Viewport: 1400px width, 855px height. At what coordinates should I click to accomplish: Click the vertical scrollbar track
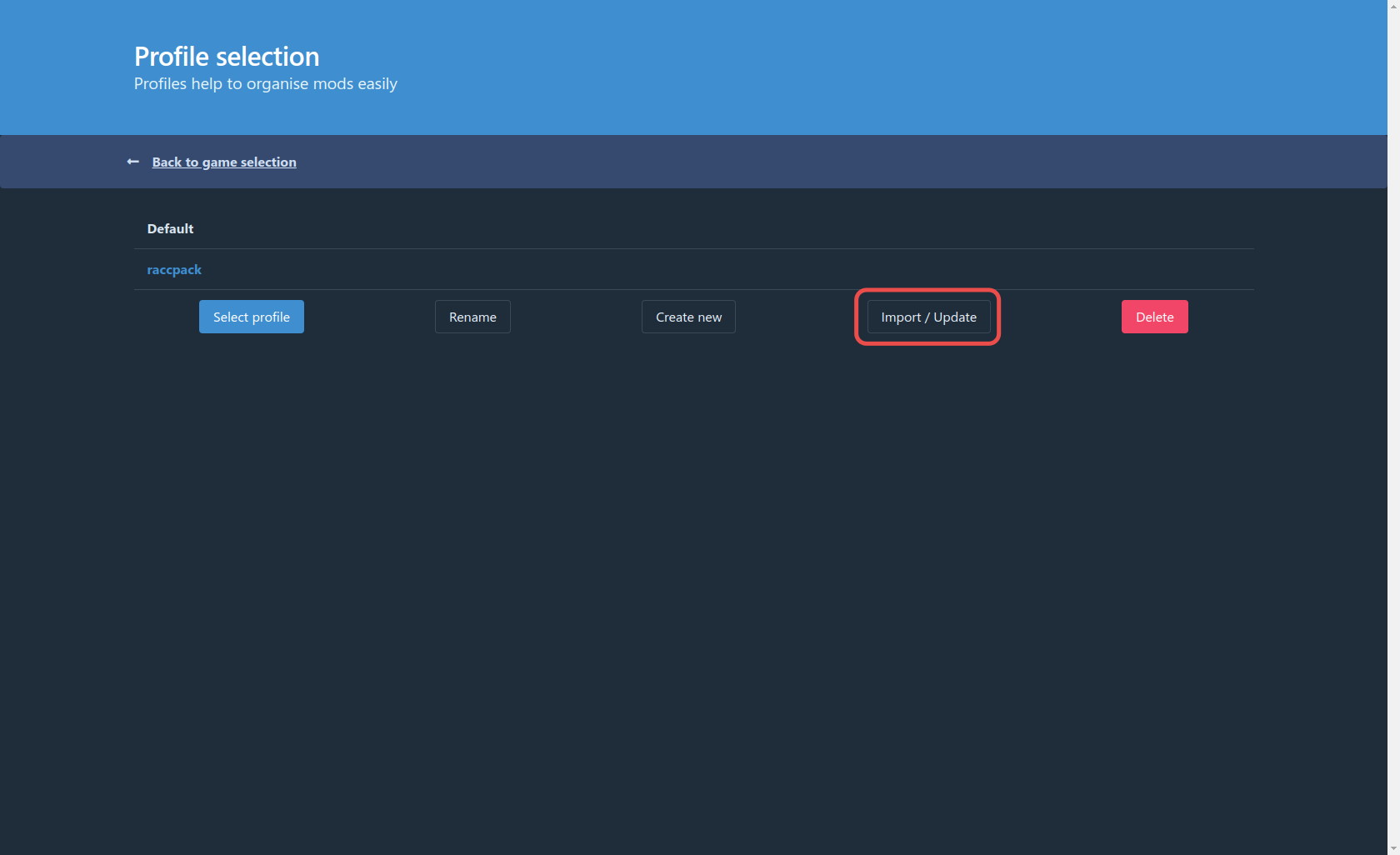click(x=1393, y=417)
